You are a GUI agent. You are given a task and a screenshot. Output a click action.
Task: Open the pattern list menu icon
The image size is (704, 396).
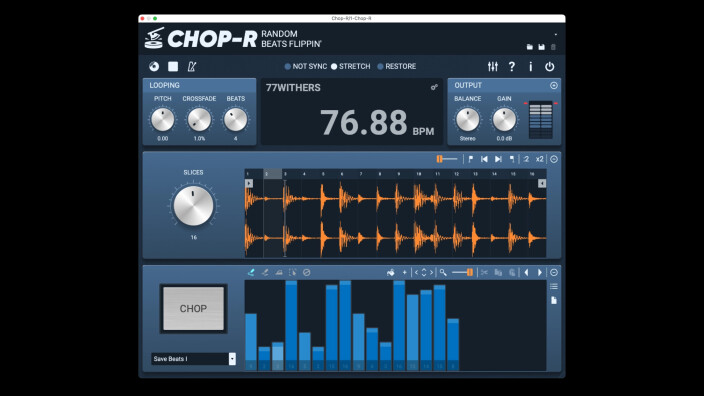coord(554,286)
